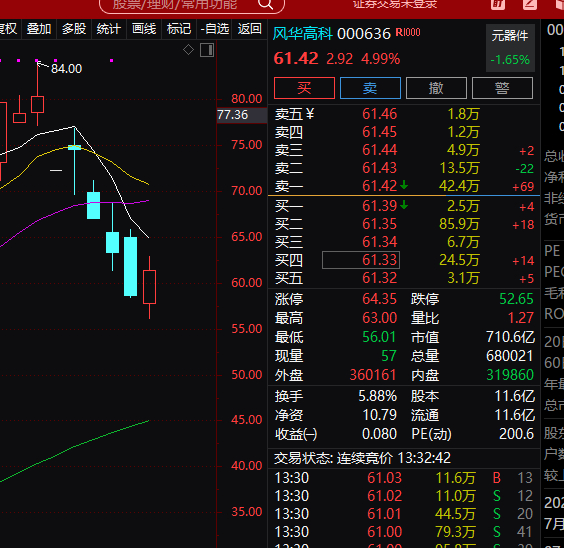Select 买三 price 61.34
Viewport: 564px width, 548px height.
379,242
